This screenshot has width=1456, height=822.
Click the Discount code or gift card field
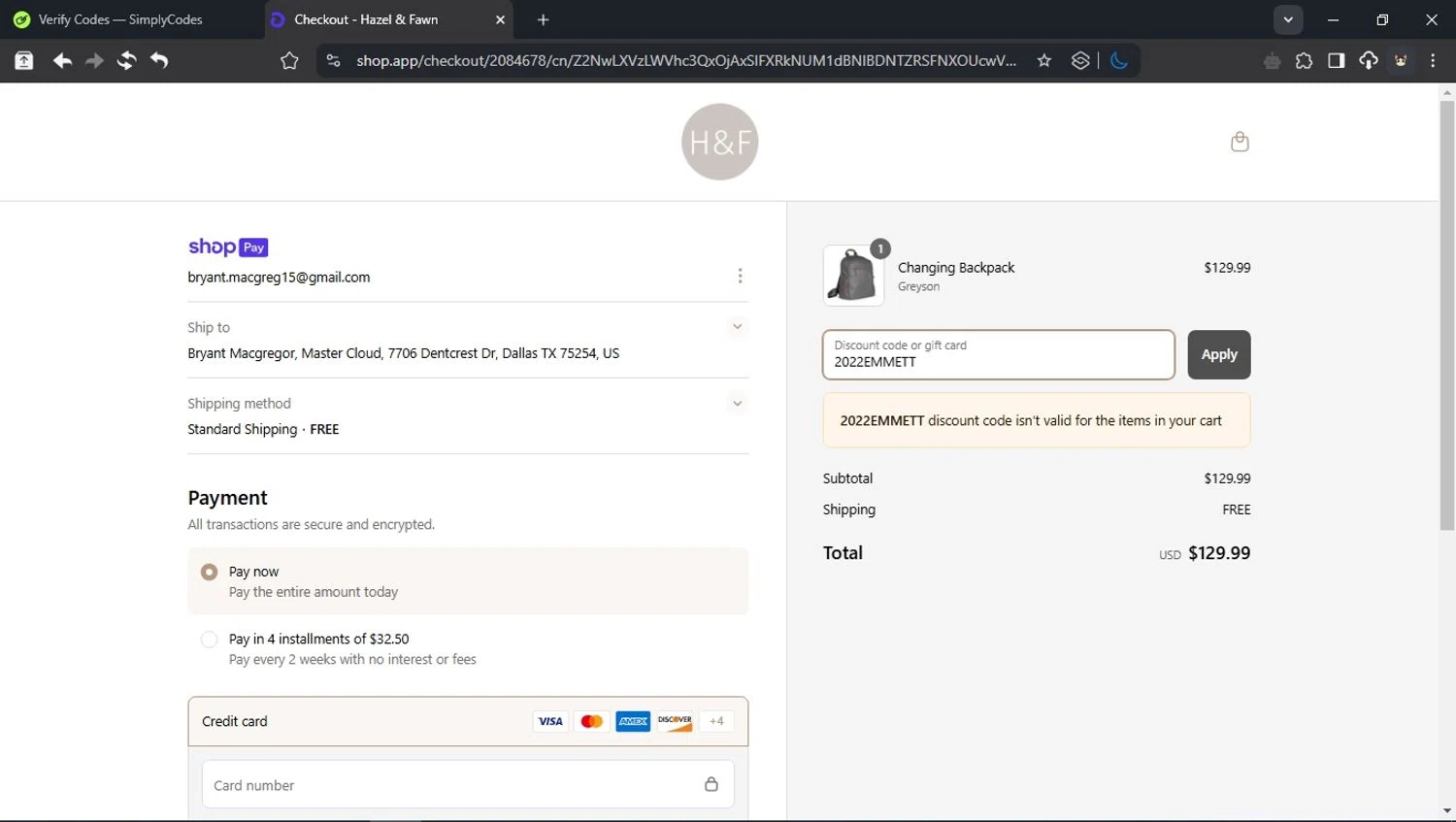998,354
